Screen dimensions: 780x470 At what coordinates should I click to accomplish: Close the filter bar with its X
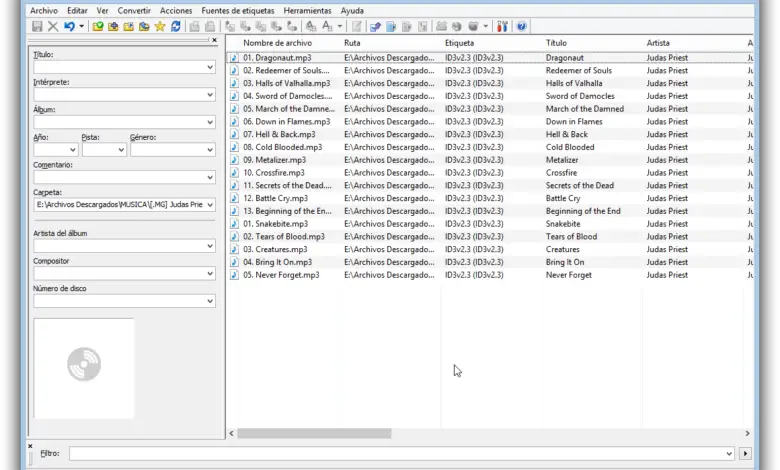[x=30, y=446]
